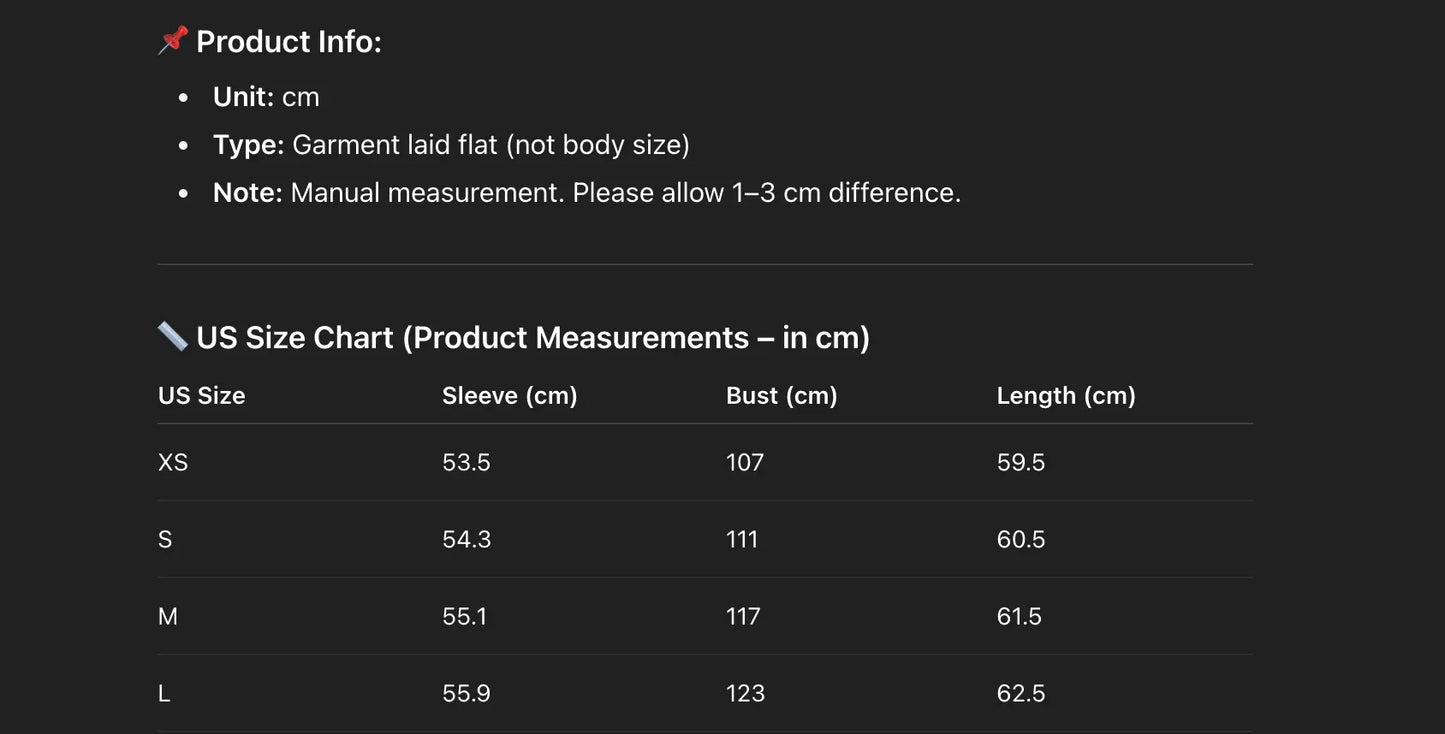Viewport: 1445px width, 734px height.
Task: Click the Bust (cm) column header
Action: [782, 396]
